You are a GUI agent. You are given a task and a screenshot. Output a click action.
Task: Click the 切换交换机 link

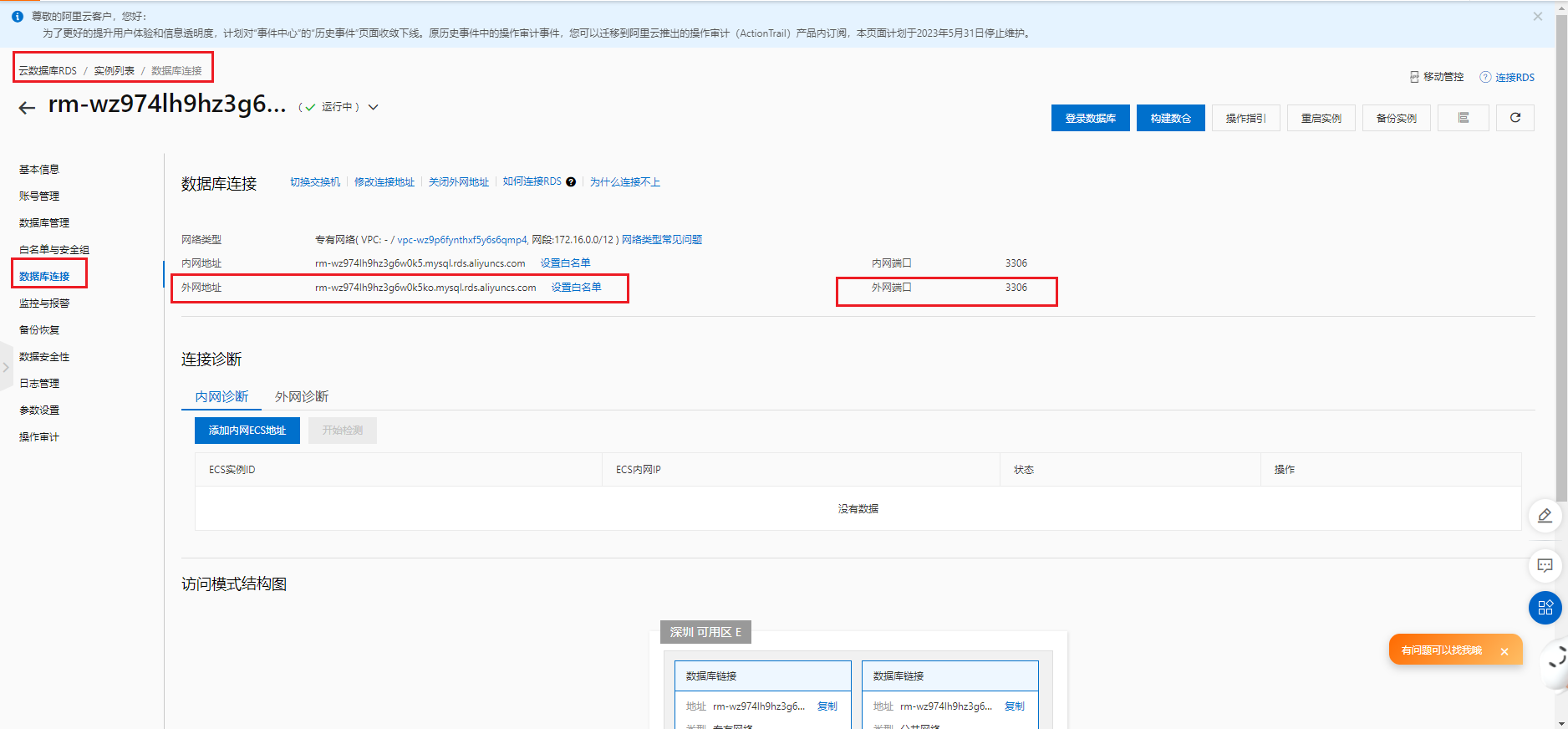[315, 181]
